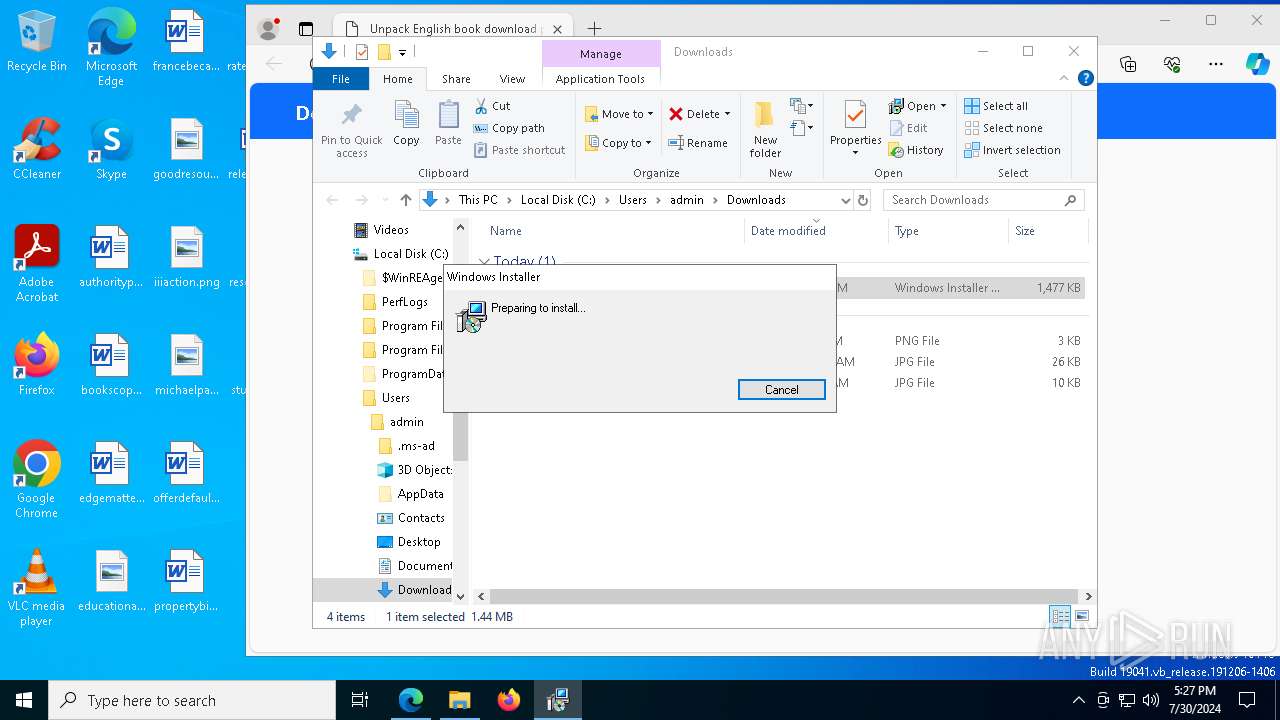Click the Properties quick access toolbar icon
1280x720 pixels.
pos(361,52)
